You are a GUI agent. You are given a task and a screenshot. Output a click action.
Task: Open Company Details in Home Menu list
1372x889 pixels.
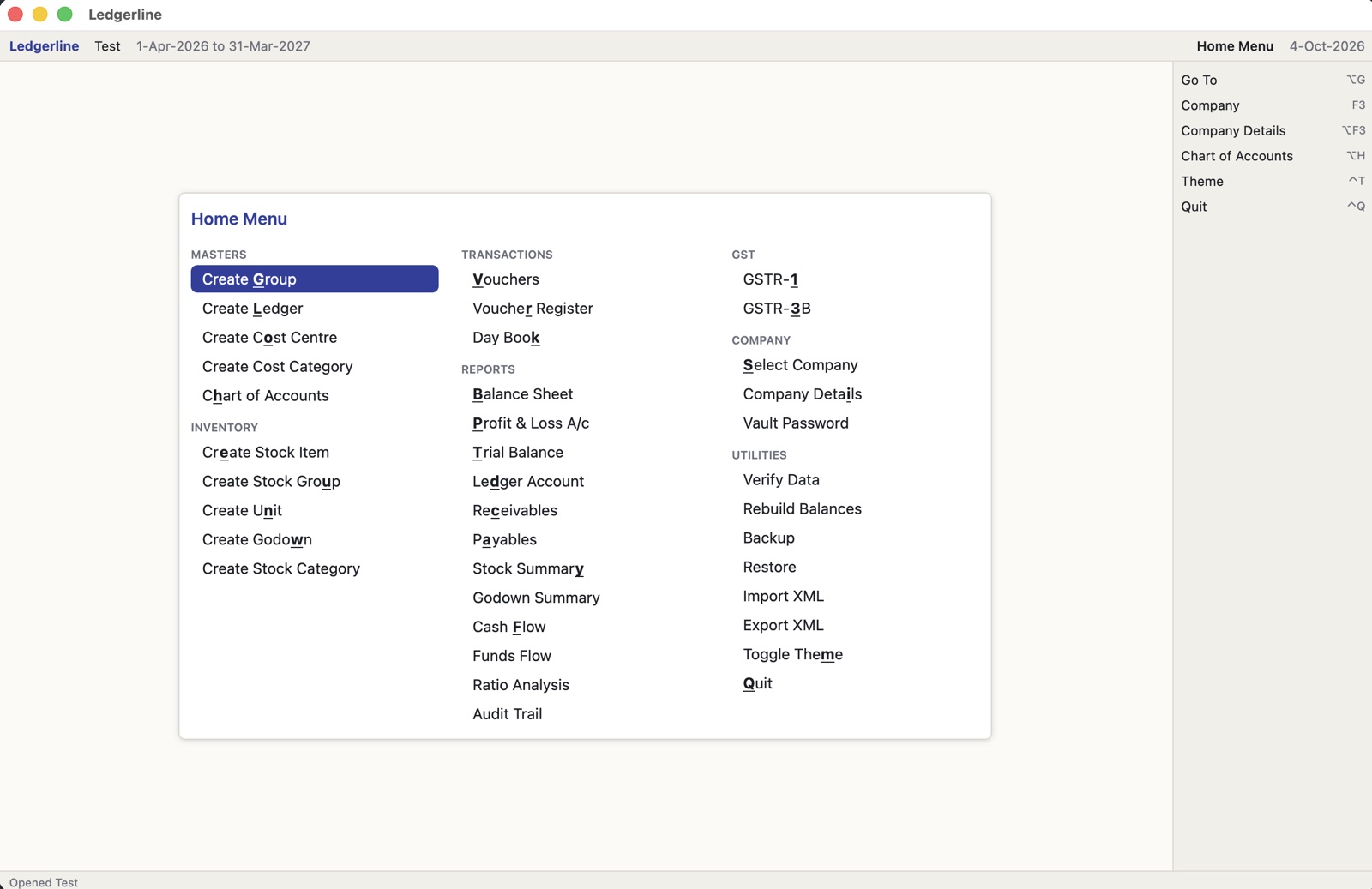tap(855, 394)
